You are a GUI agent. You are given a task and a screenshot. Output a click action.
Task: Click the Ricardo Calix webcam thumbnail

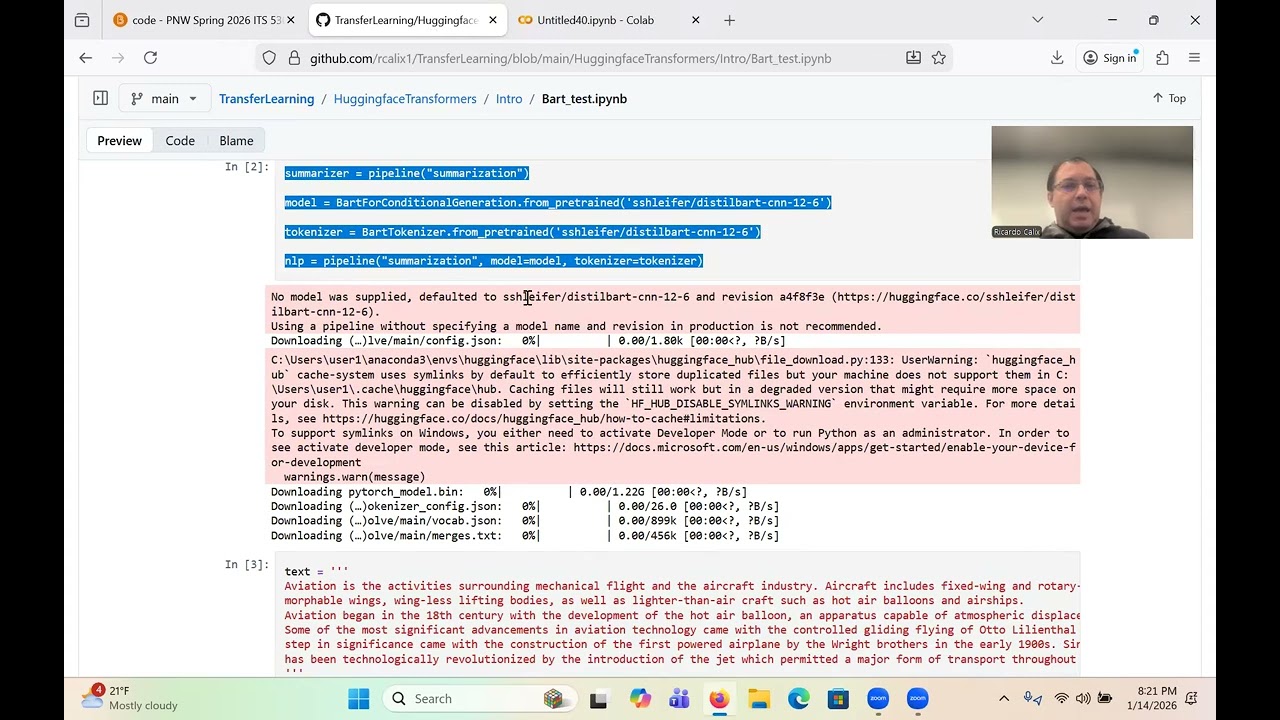click(1092, 182)
